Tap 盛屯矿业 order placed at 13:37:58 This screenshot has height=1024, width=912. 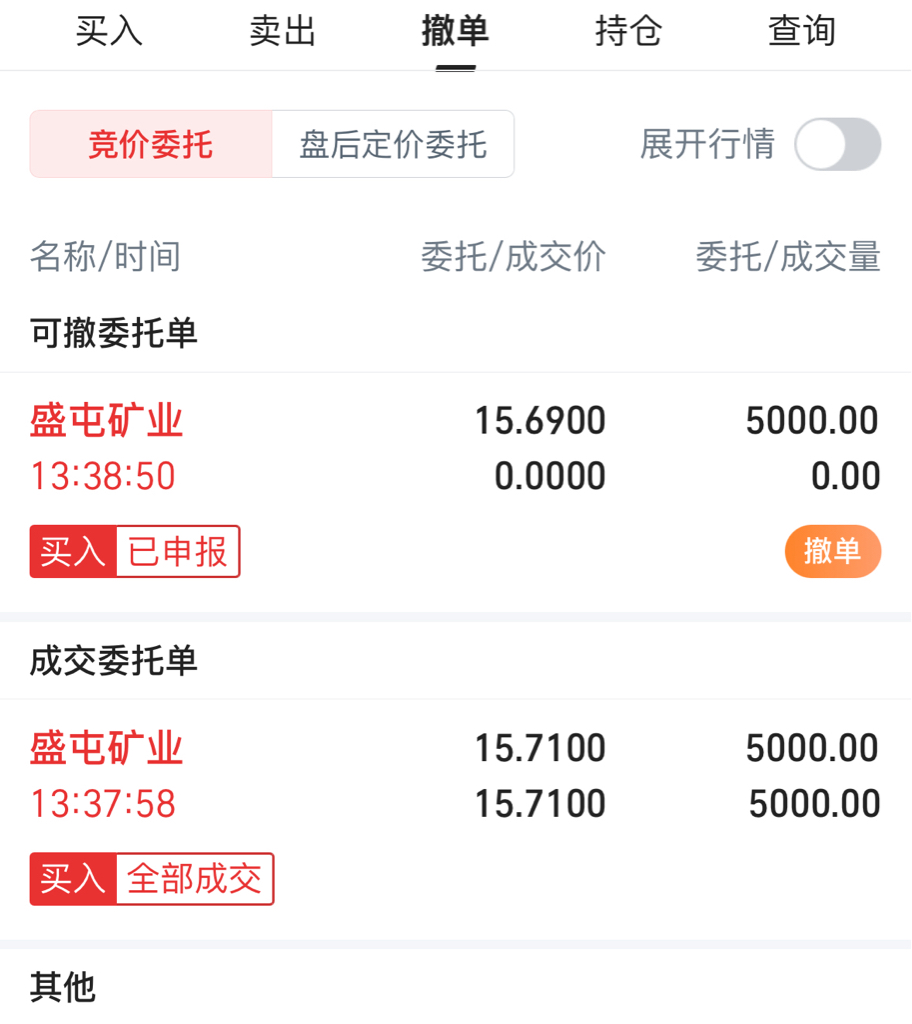point(107,748)
